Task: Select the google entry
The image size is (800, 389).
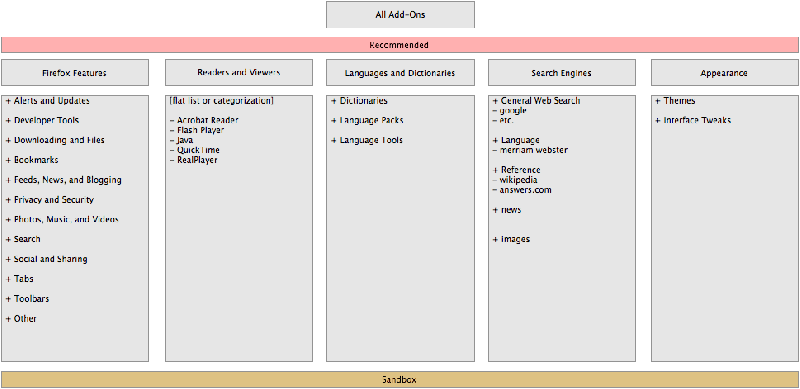Action: pyautogui.click(x=510, y=110)
